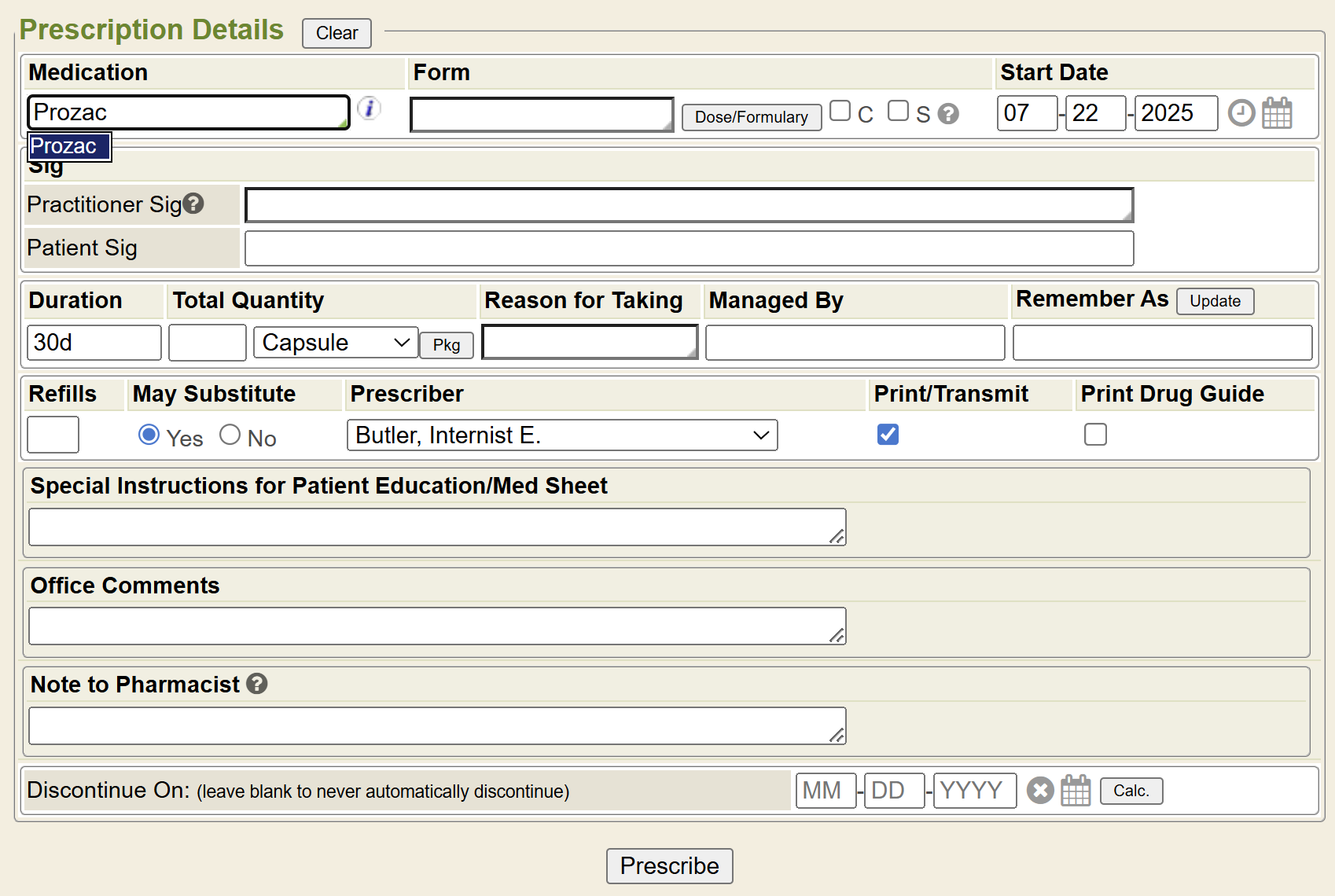Click the help icon beside the S checkbox

pyautogui.click(x=948, y=115)
